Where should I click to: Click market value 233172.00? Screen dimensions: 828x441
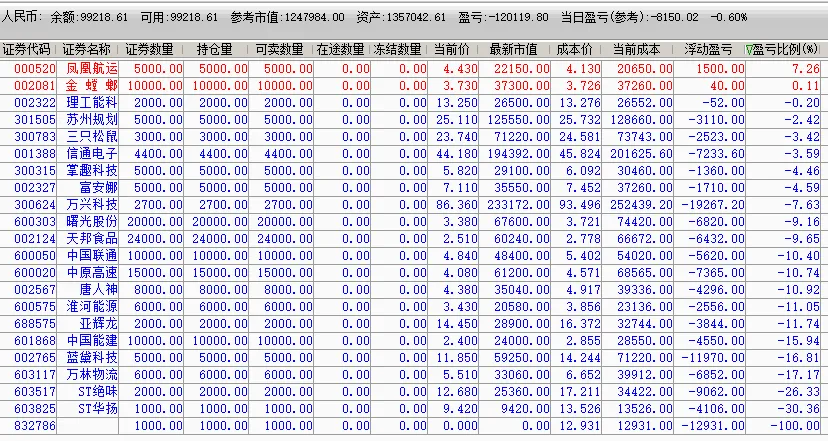(x=519, y=205)
